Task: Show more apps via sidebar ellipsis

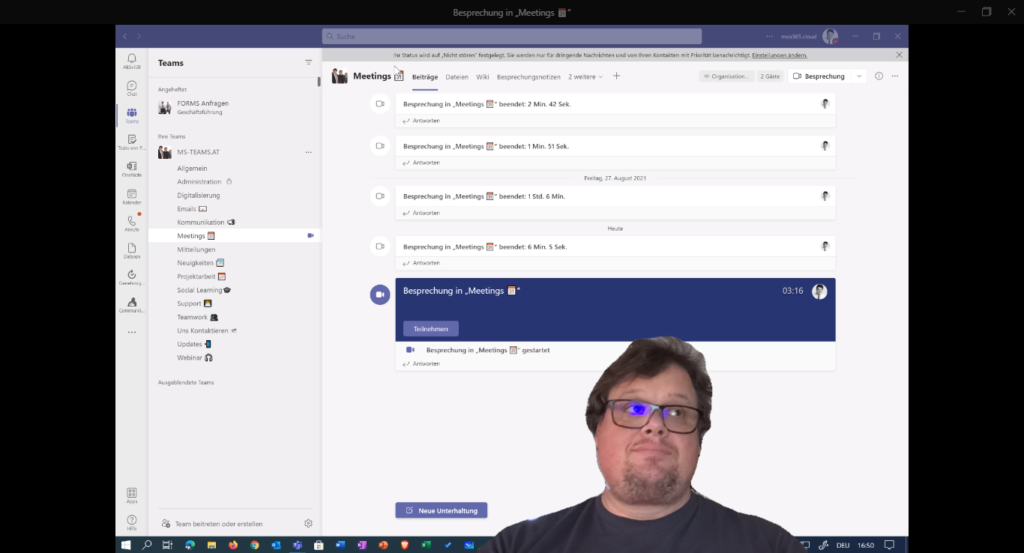Action: tap(132, 332)
